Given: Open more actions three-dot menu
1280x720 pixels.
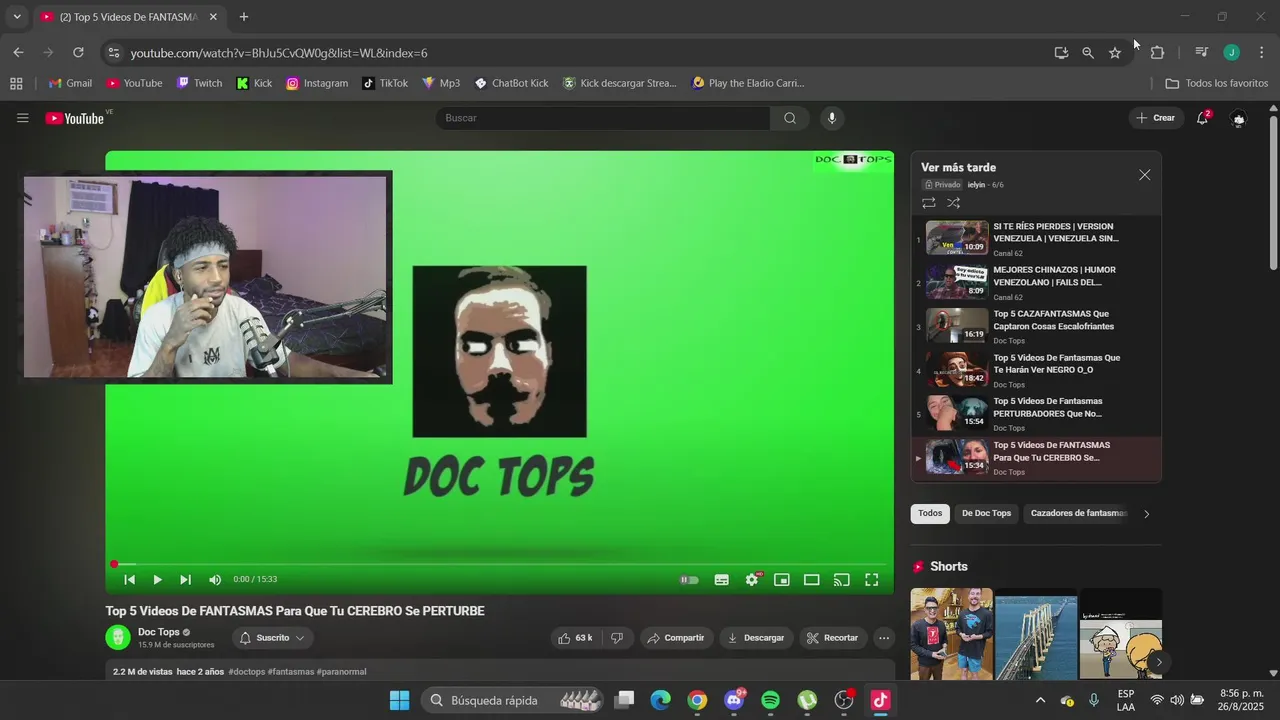Looking at the screenshot, I should (x=883, y=638).
